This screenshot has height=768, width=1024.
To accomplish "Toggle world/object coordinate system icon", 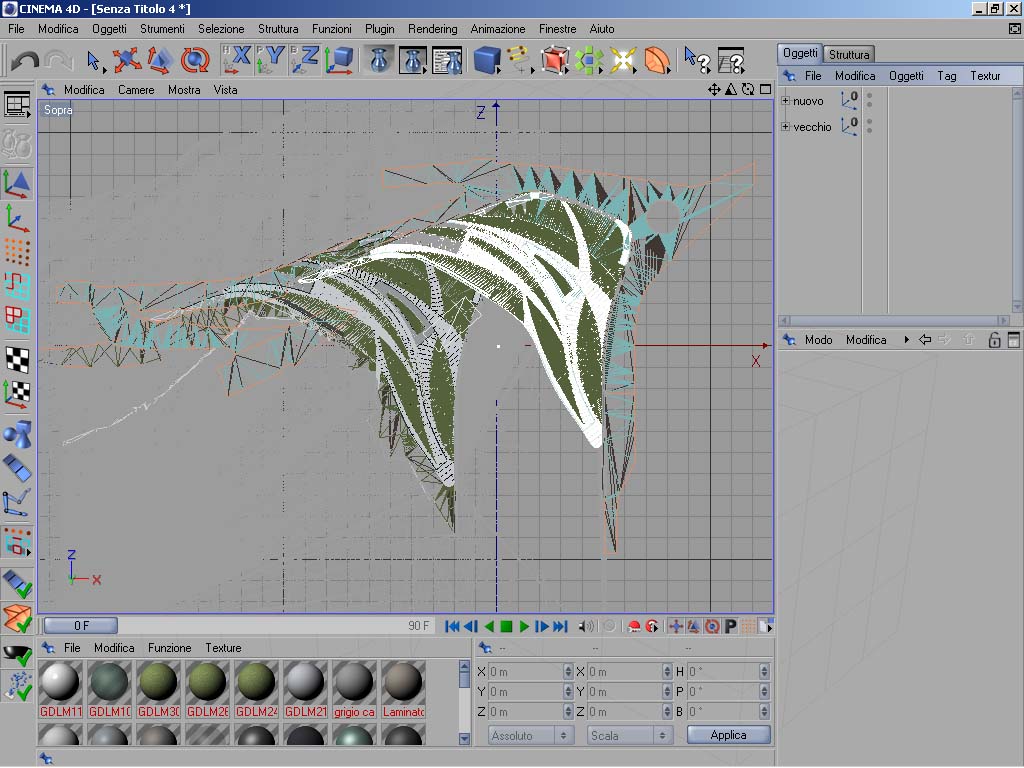I will [x=339, y=60].
